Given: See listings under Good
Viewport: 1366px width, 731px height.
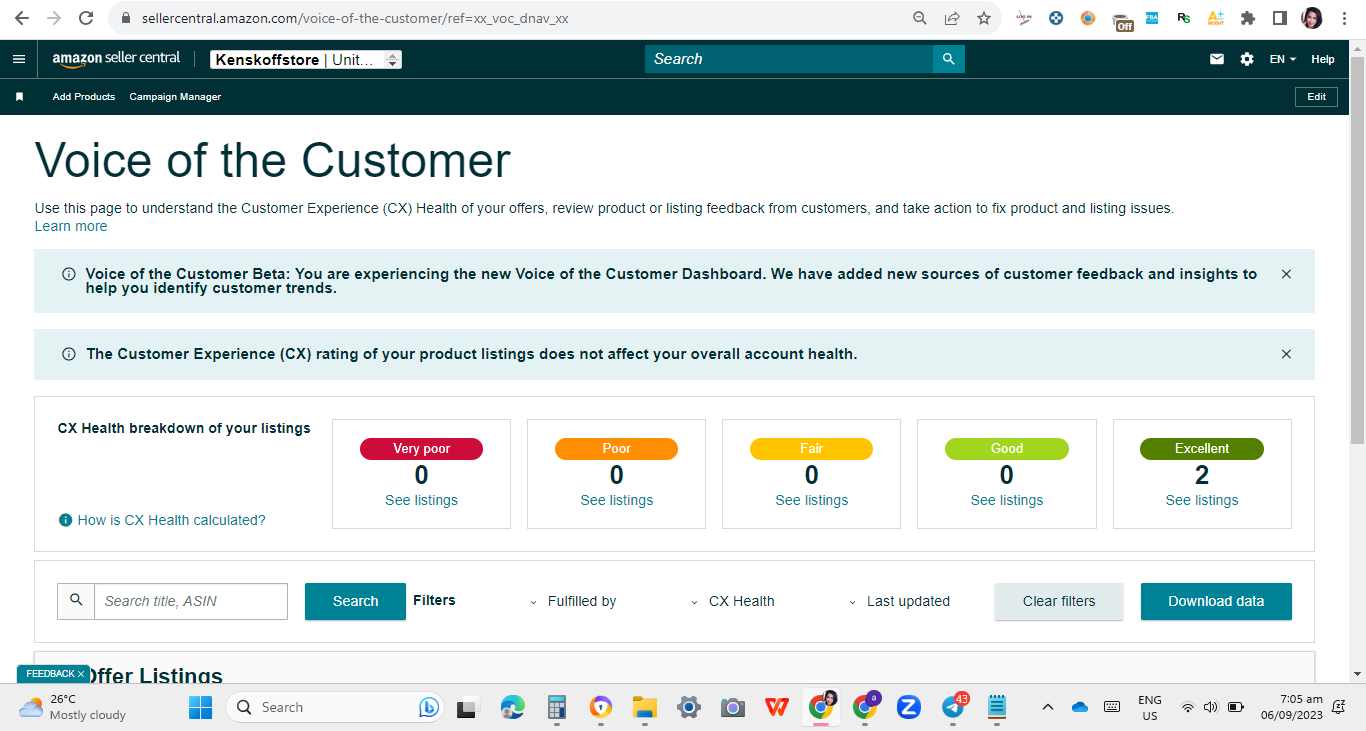Looking at the screenshot, I should [x=1007, y=500].
